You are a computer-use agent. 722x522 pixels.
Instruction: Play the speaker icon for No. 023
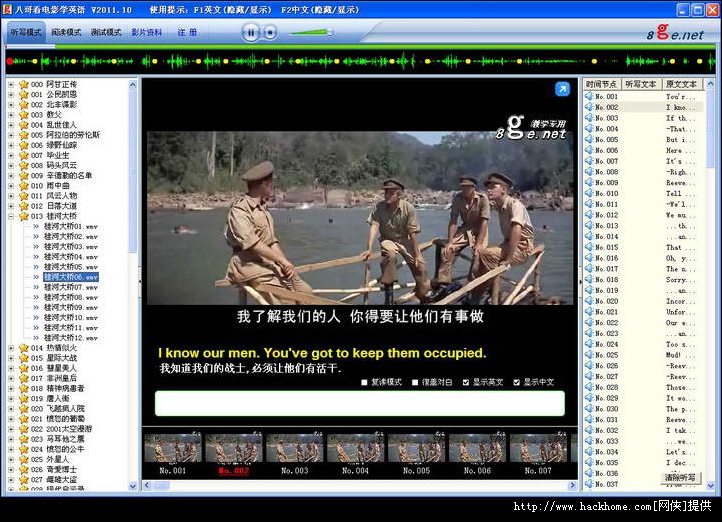(x=589, y=333)
